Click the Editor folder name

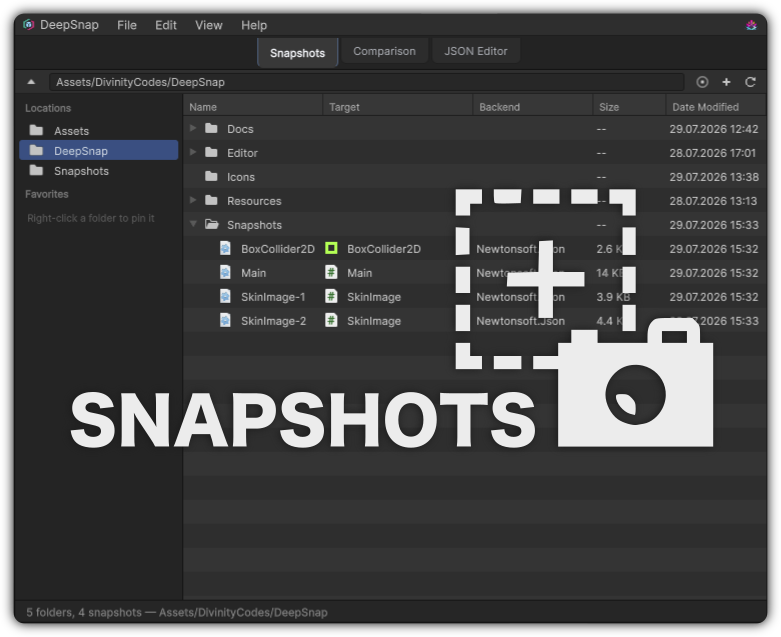click(242, 152)
